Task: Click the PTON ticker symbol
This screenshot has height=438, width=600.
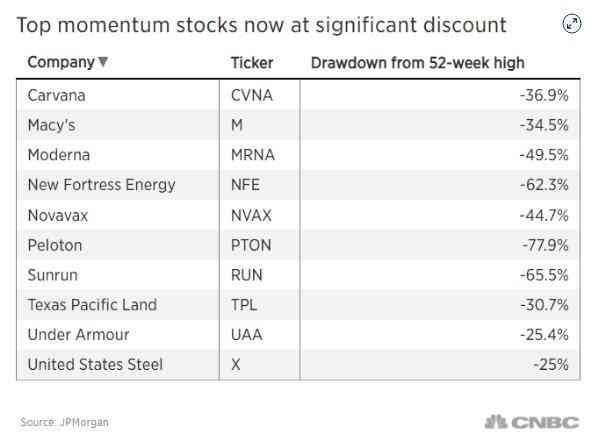Action: click(251, 245)
